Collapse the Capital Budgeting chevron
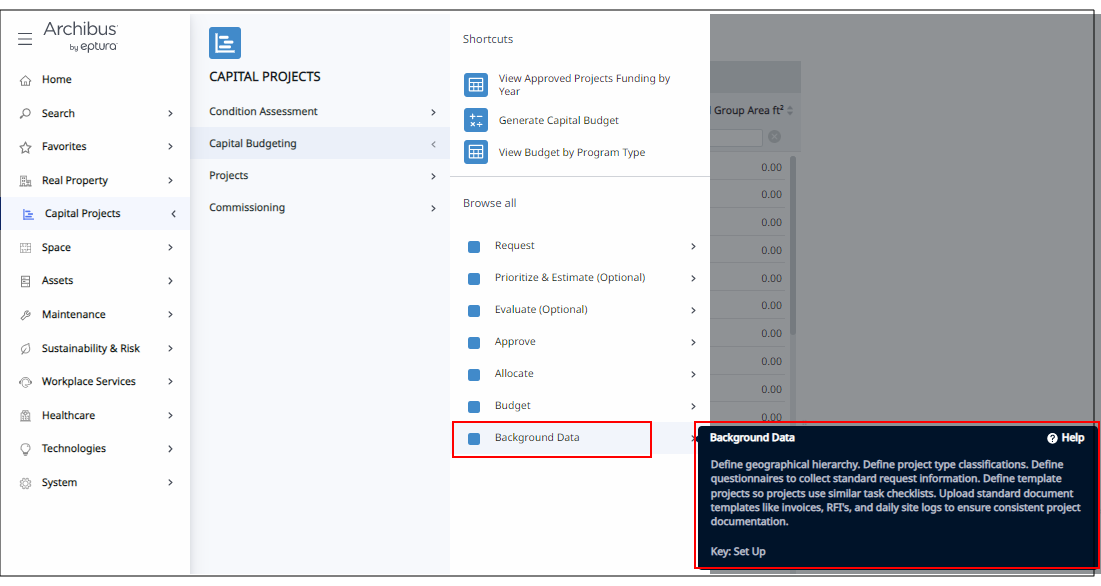 click(433, 144)
